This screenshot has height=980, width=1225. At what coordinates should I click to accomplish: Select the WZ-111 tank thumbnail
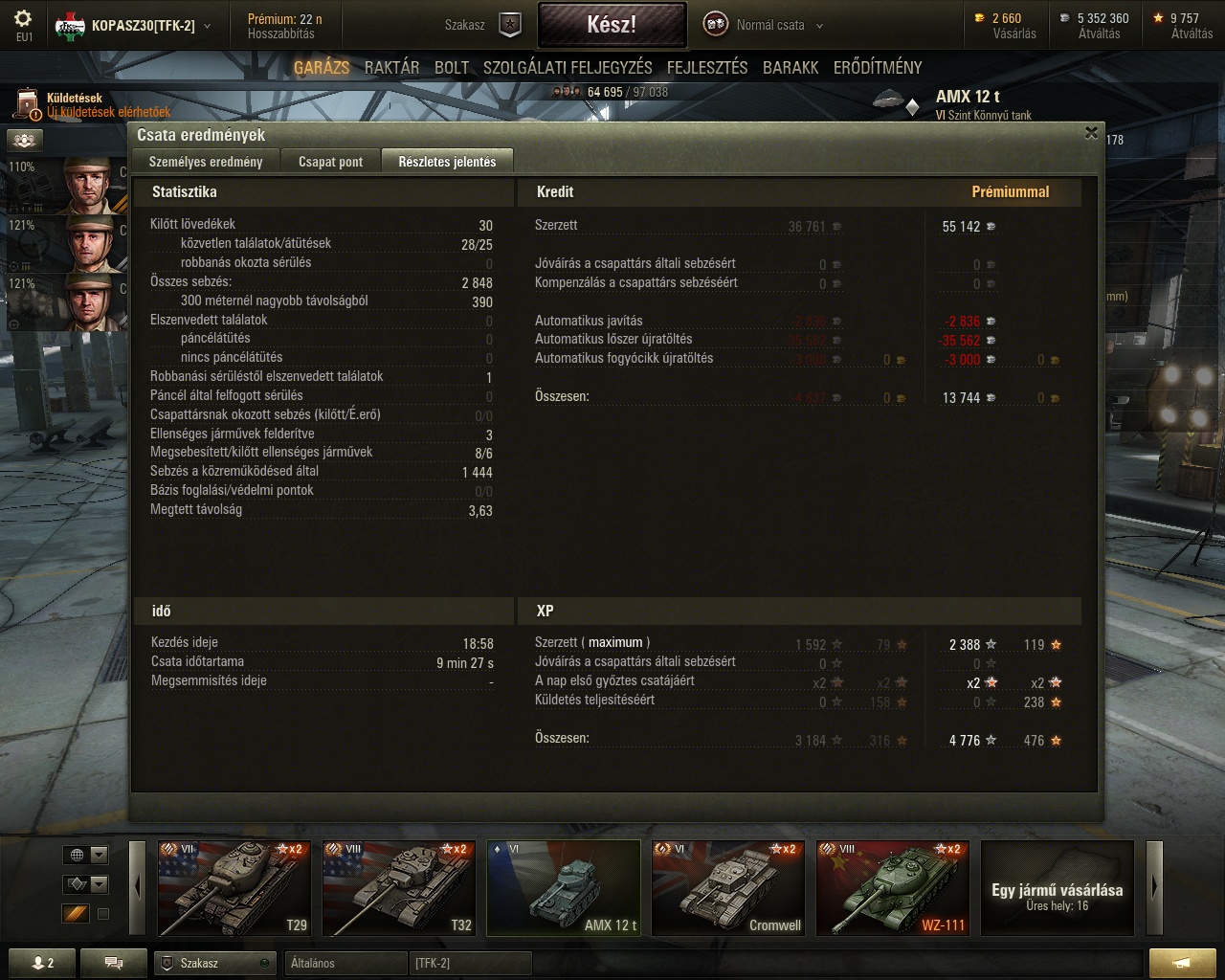click(893, 888)
